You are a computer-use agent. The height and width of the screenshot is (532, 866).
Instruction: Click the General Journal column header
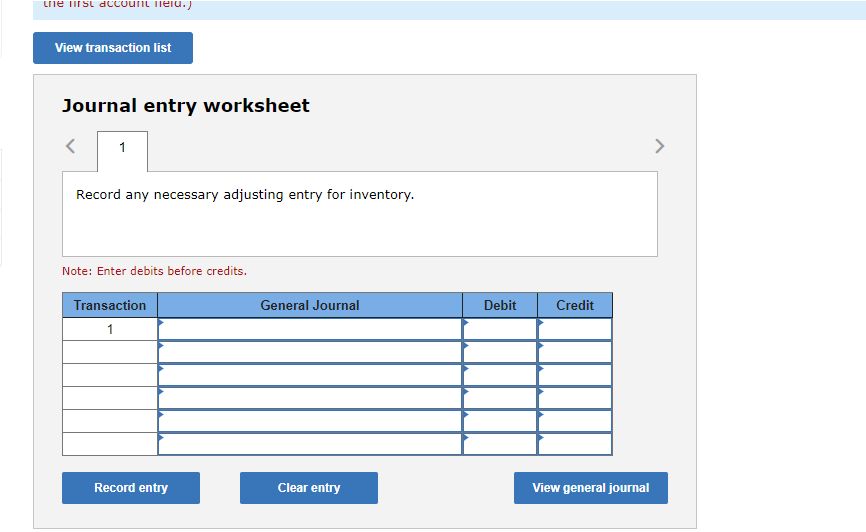coord(310,305)
